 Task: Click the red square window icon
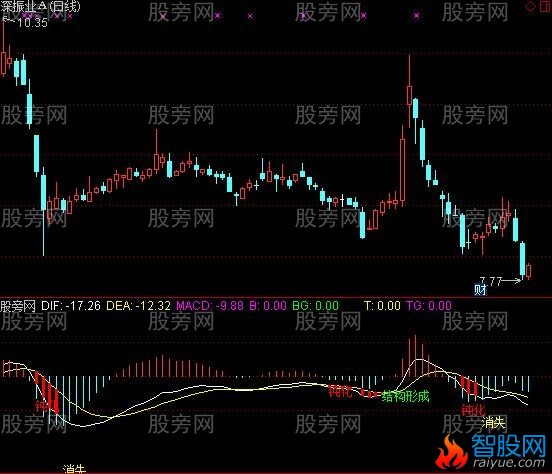[546, 6]
